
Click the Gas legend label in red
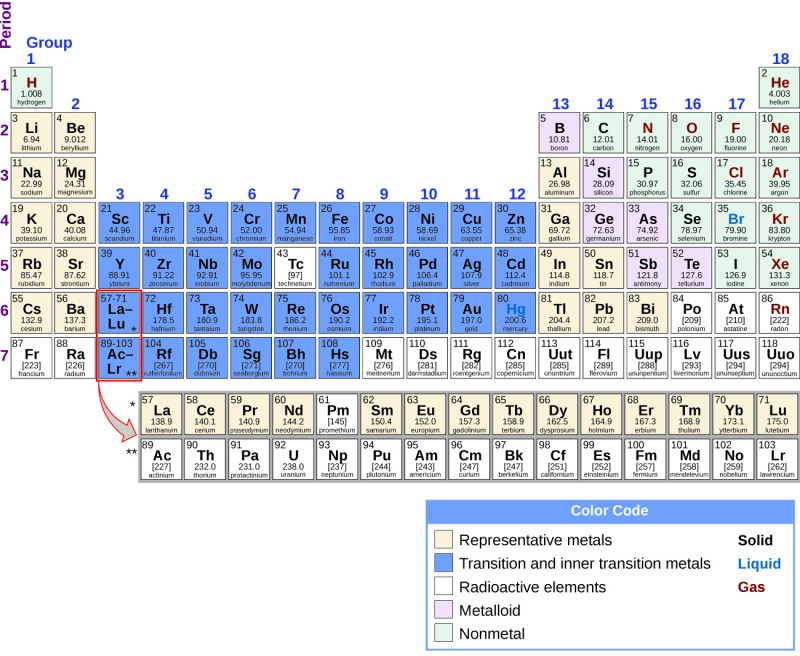coord(752,588)
